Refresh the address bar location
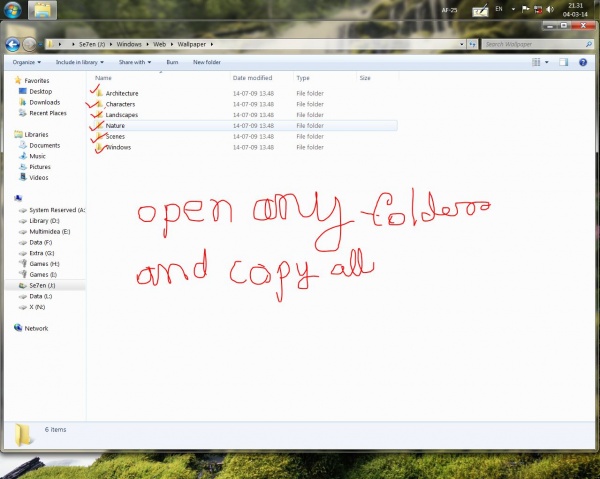600x479 pixels. (x=473, y=44)
